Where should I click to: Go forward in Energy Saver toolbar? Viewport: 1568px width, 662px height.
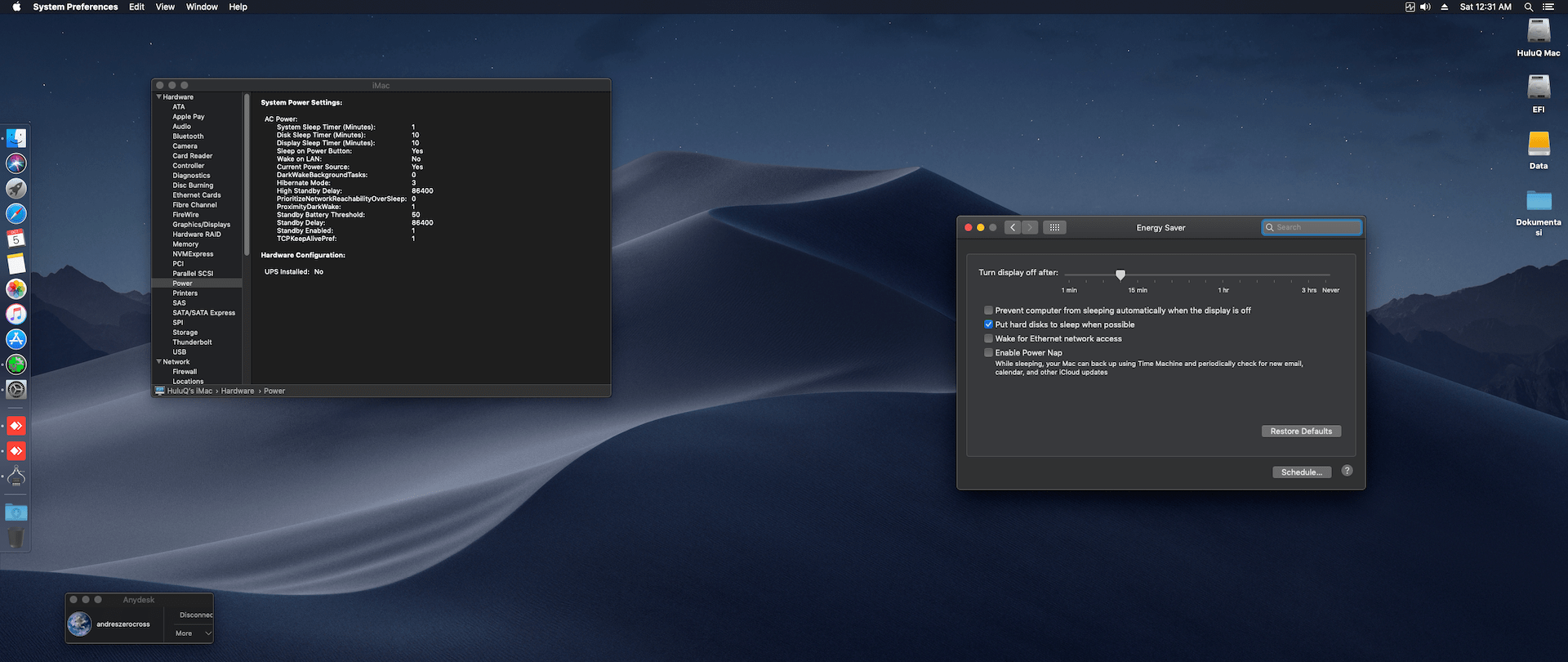coord(1030,227)
